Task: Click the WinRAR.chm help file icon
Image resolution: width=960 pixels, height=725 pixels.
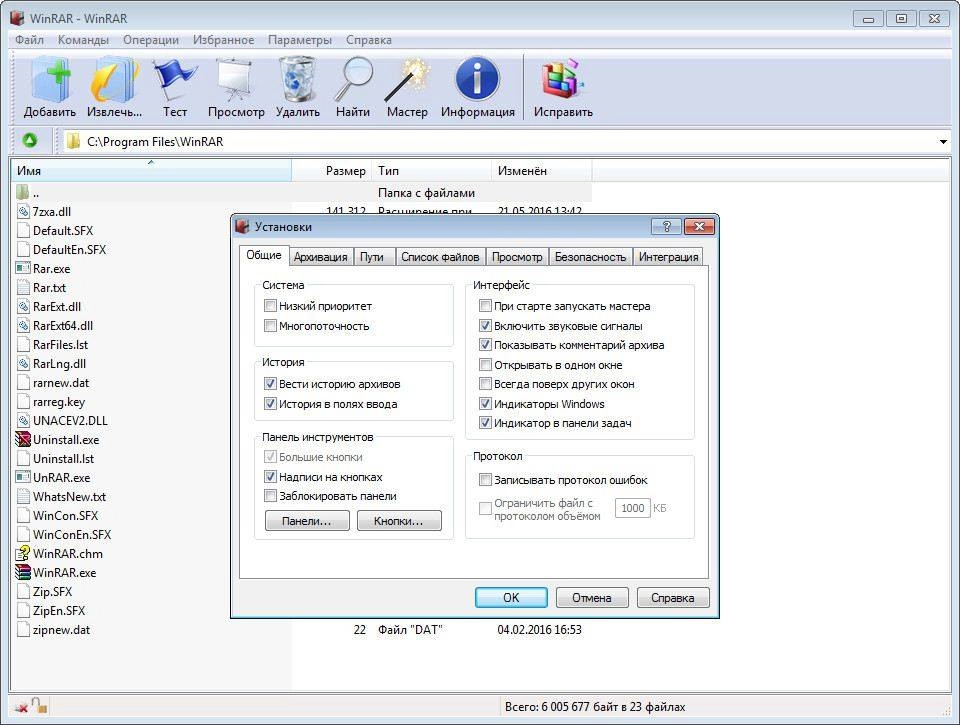Action: (x=23, y=553)
